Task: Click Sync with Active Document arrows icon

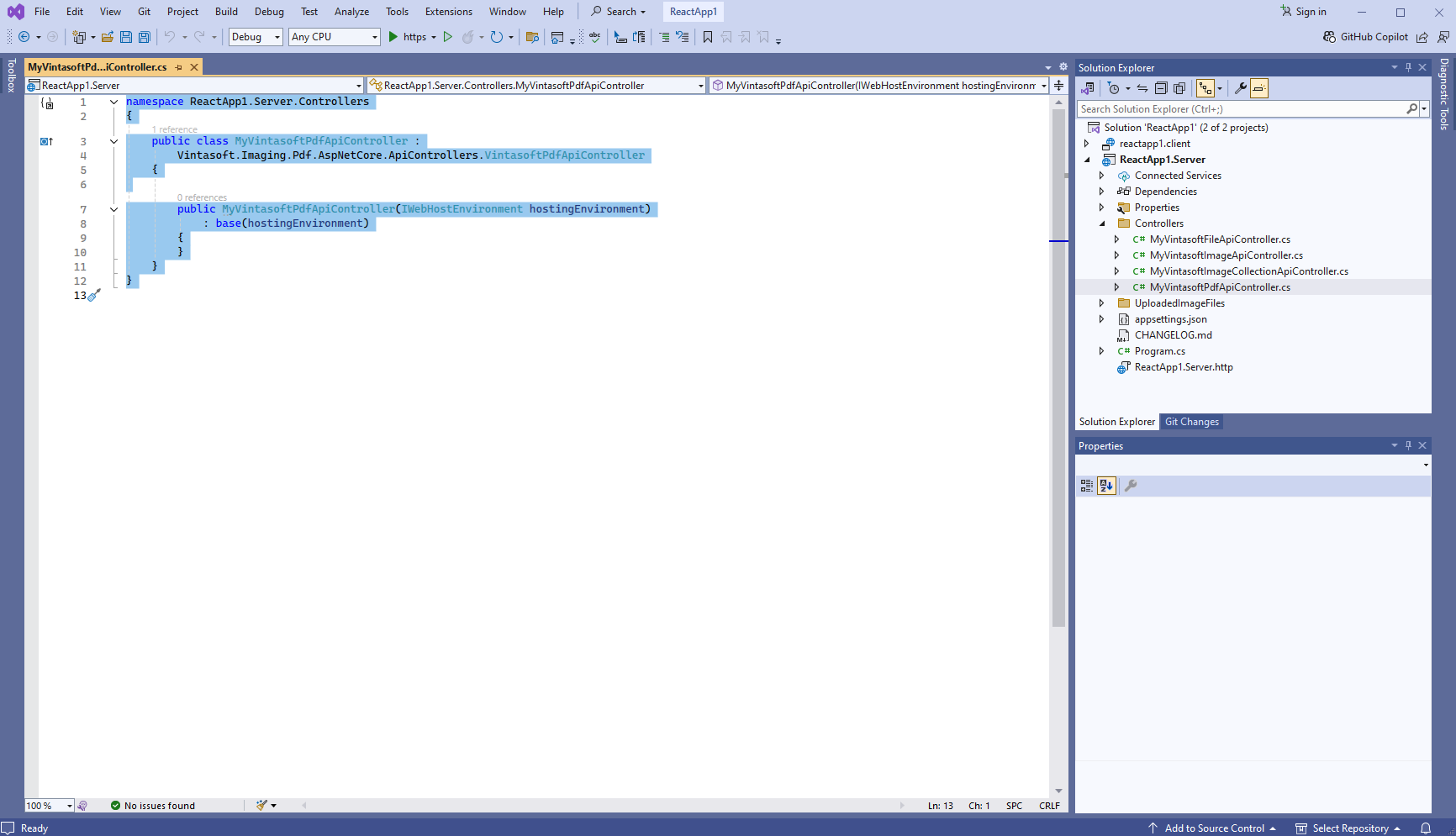Action: (x=1142, y=88)
